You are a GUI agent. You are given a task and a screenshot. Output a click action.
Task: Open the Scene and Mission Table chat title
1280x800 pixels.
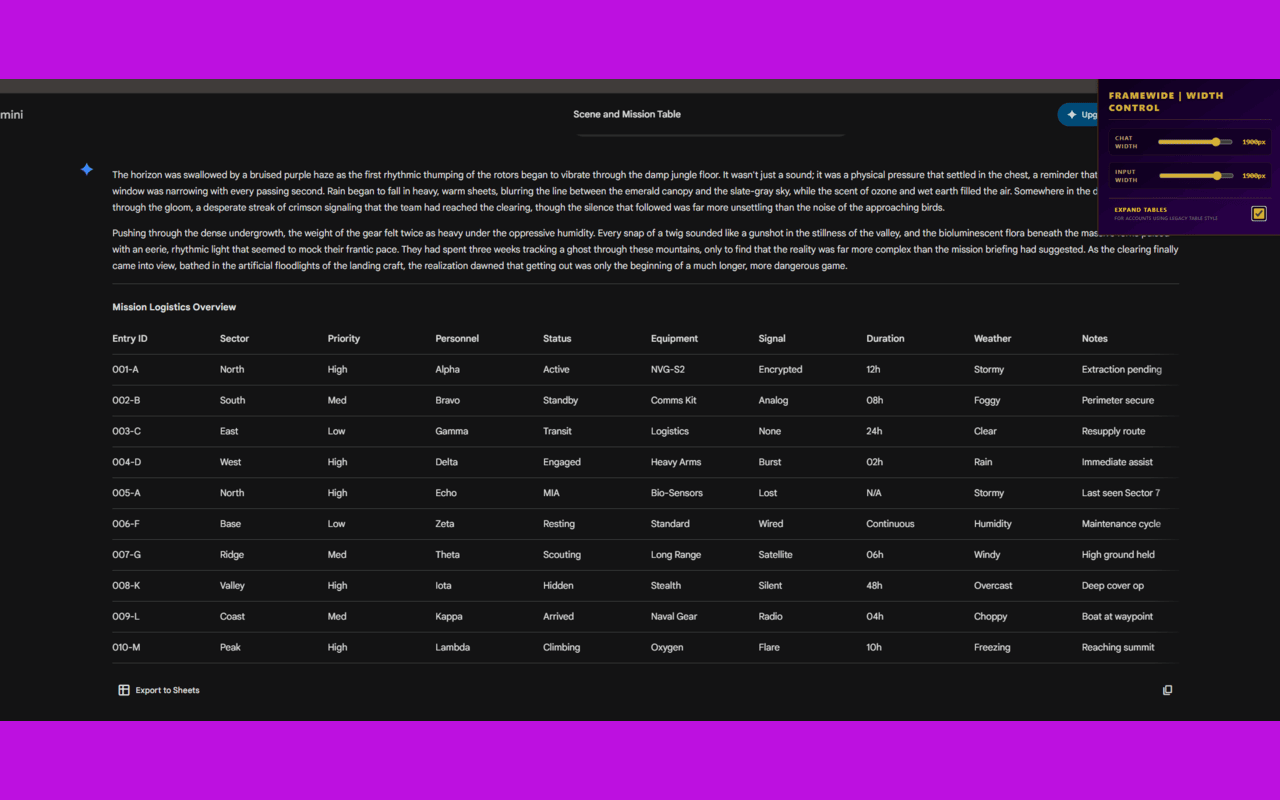pos(627,114)
